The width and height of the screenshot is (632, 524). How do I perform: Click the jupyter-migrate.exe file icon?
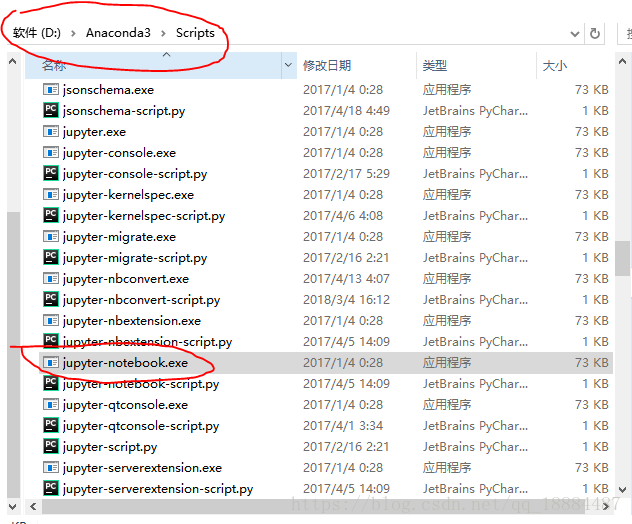click(51, 237)
